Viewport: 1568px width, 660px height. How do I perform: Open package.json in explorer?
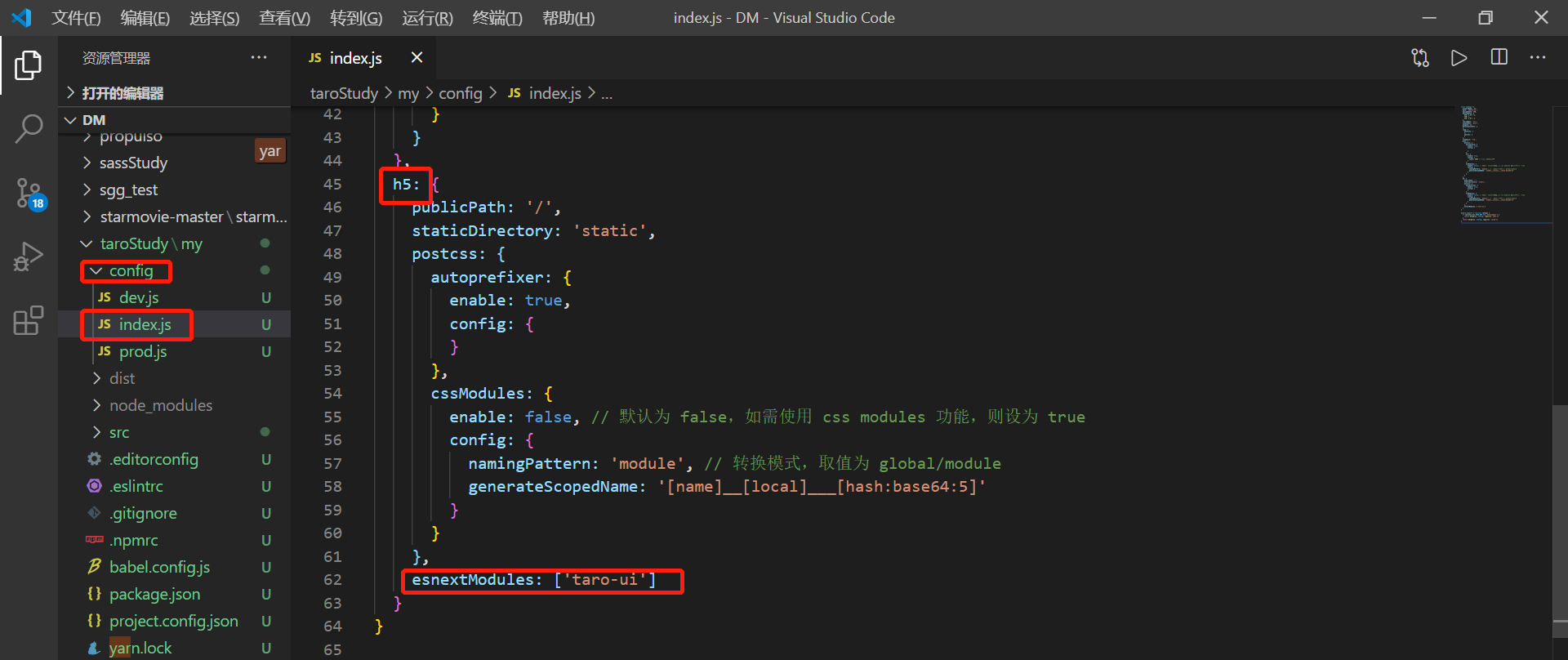point(174,594)
